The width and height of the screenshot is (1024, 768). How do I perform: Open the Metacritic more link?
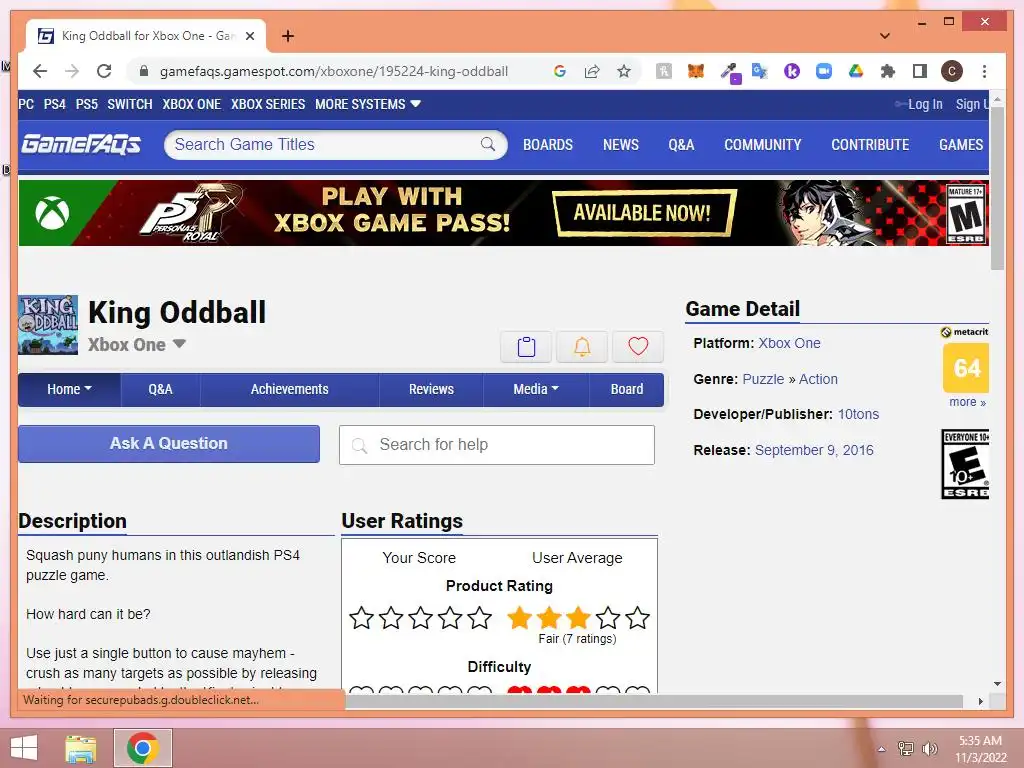click(967, 402)
